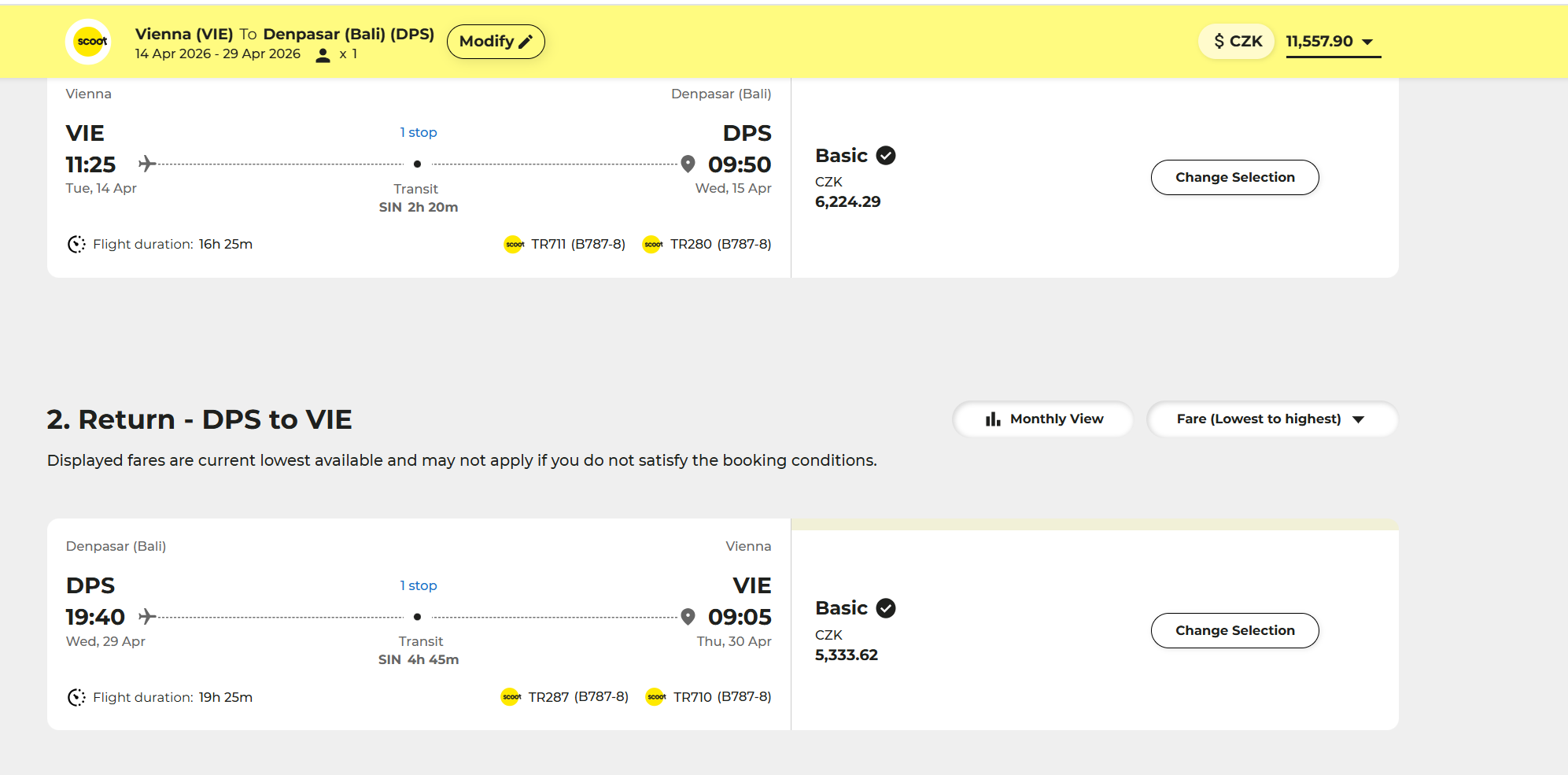Open the departing flight's 1 stop link

click(x=418, y=132)
